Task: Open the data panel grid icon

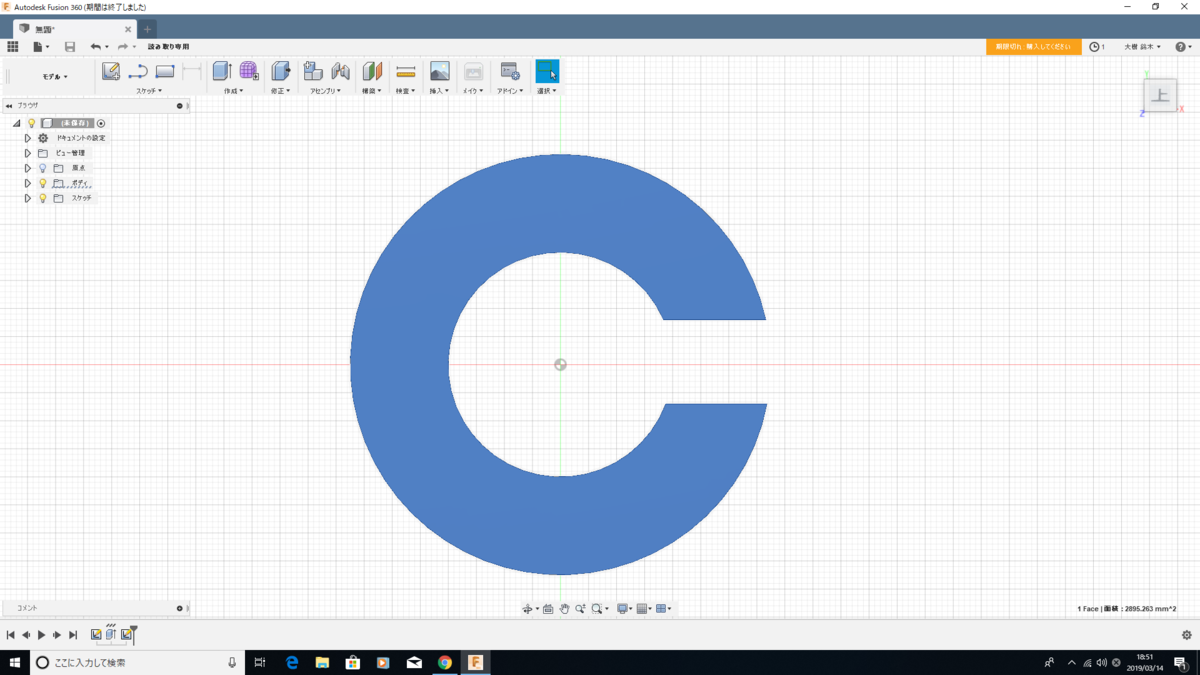Action: [13, 47]
